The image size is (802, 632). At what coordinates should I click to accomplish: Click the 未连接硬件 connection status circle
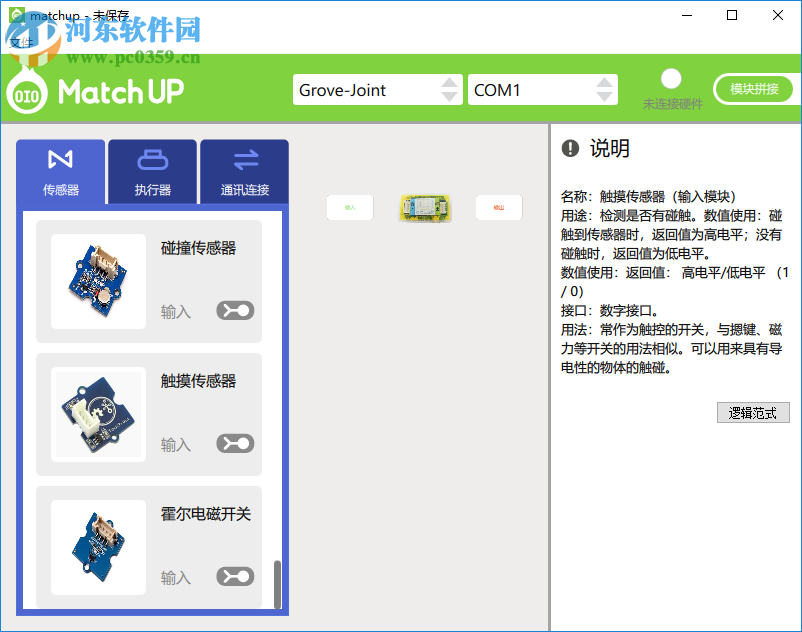(x=671, y=77)
